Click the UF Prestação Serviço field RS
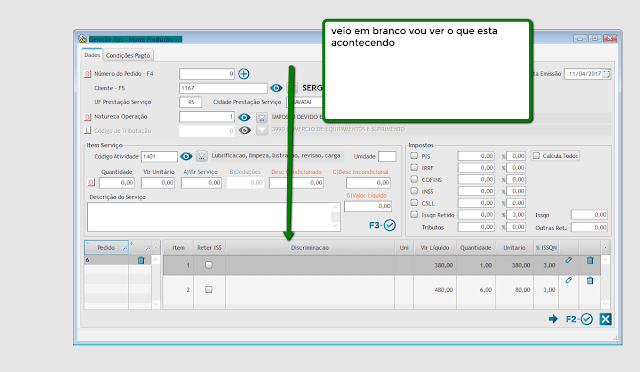The image size is (640, 372). pyautogui.click(x=191, y=102)
